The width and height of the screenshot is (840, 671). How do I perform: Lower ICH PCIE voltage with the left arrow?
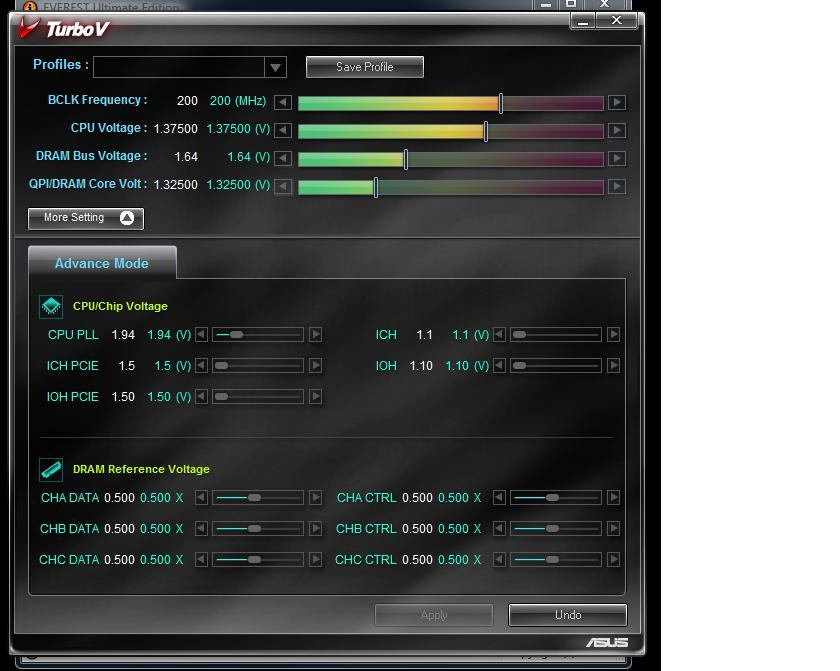(201, 366)
